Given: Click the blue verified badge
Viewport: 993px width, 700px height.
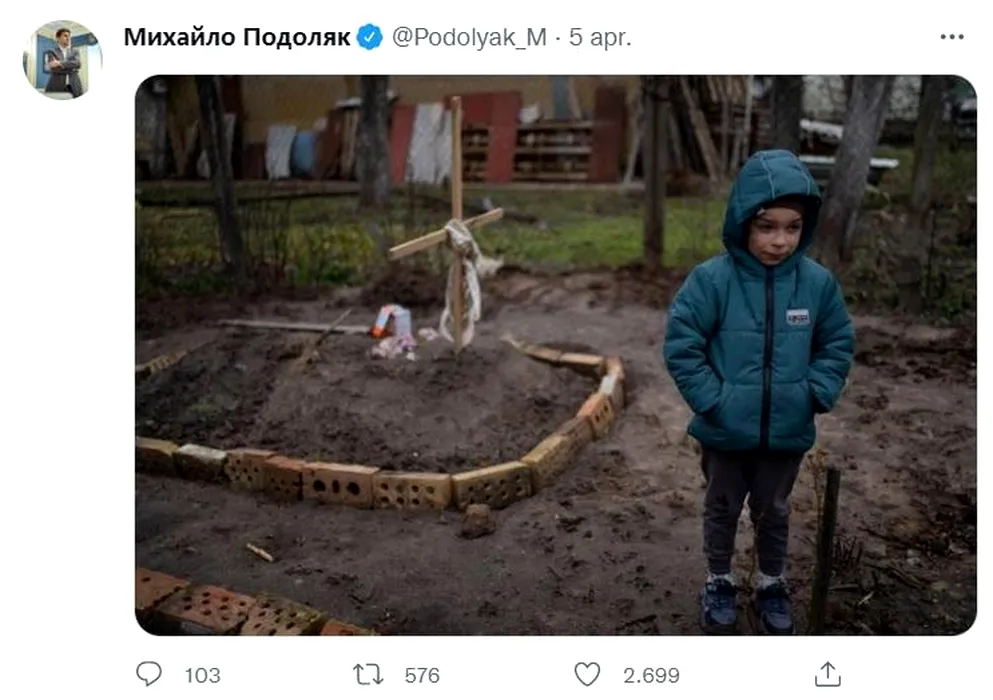Looking at the screenshot, I should point(370,37).
